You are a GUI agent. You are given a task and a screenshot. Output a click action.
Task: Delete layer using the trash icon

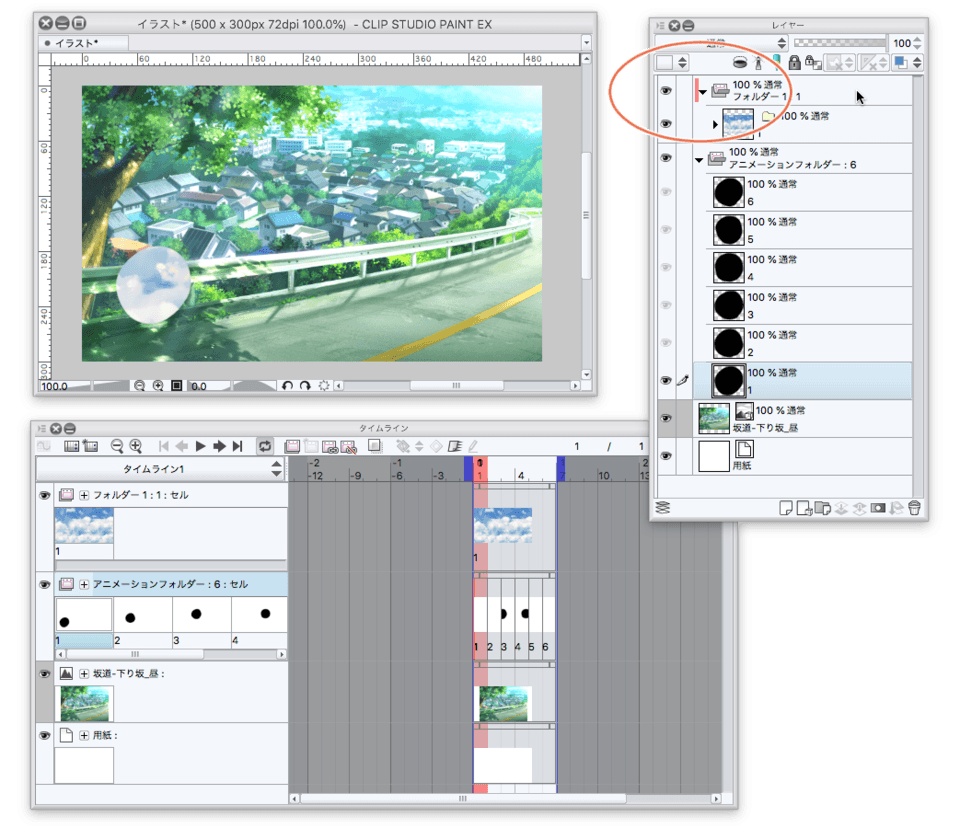coord(914,508)
